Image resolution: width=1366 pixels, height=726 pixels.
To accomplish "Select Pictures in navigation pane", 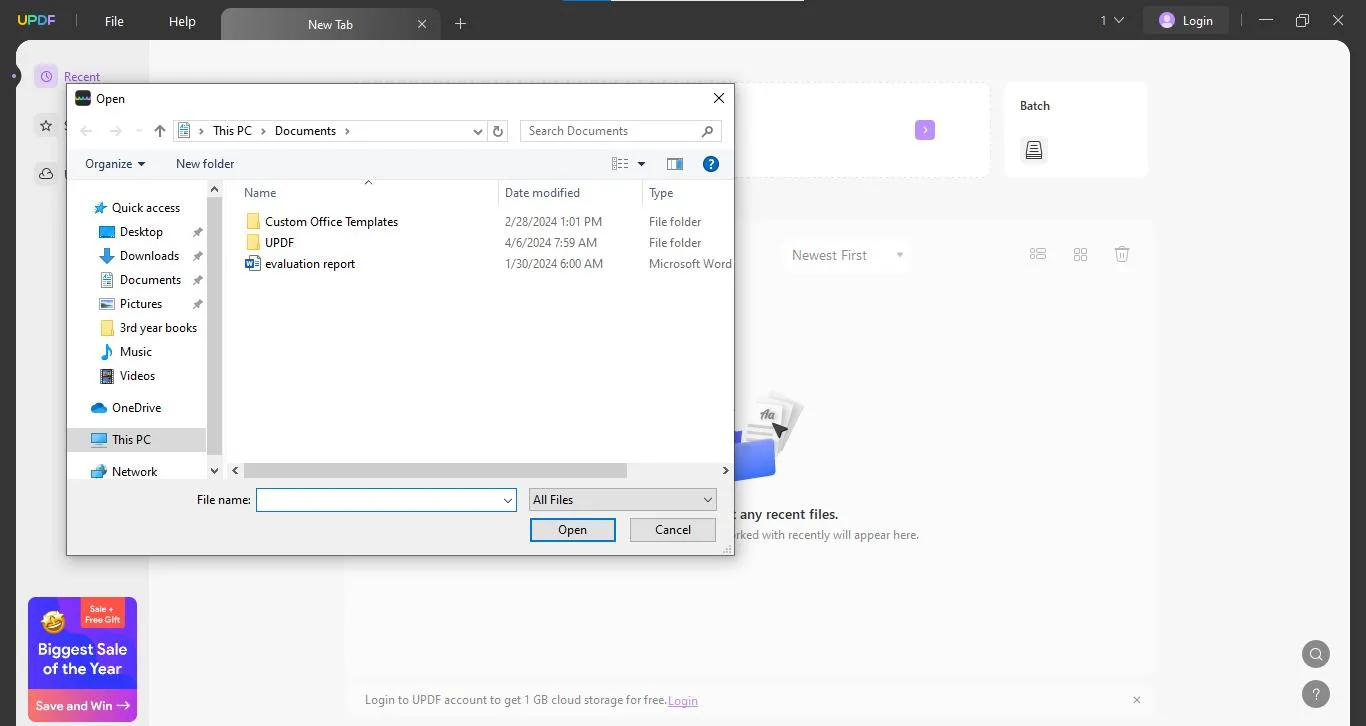I will pos(141,304).
